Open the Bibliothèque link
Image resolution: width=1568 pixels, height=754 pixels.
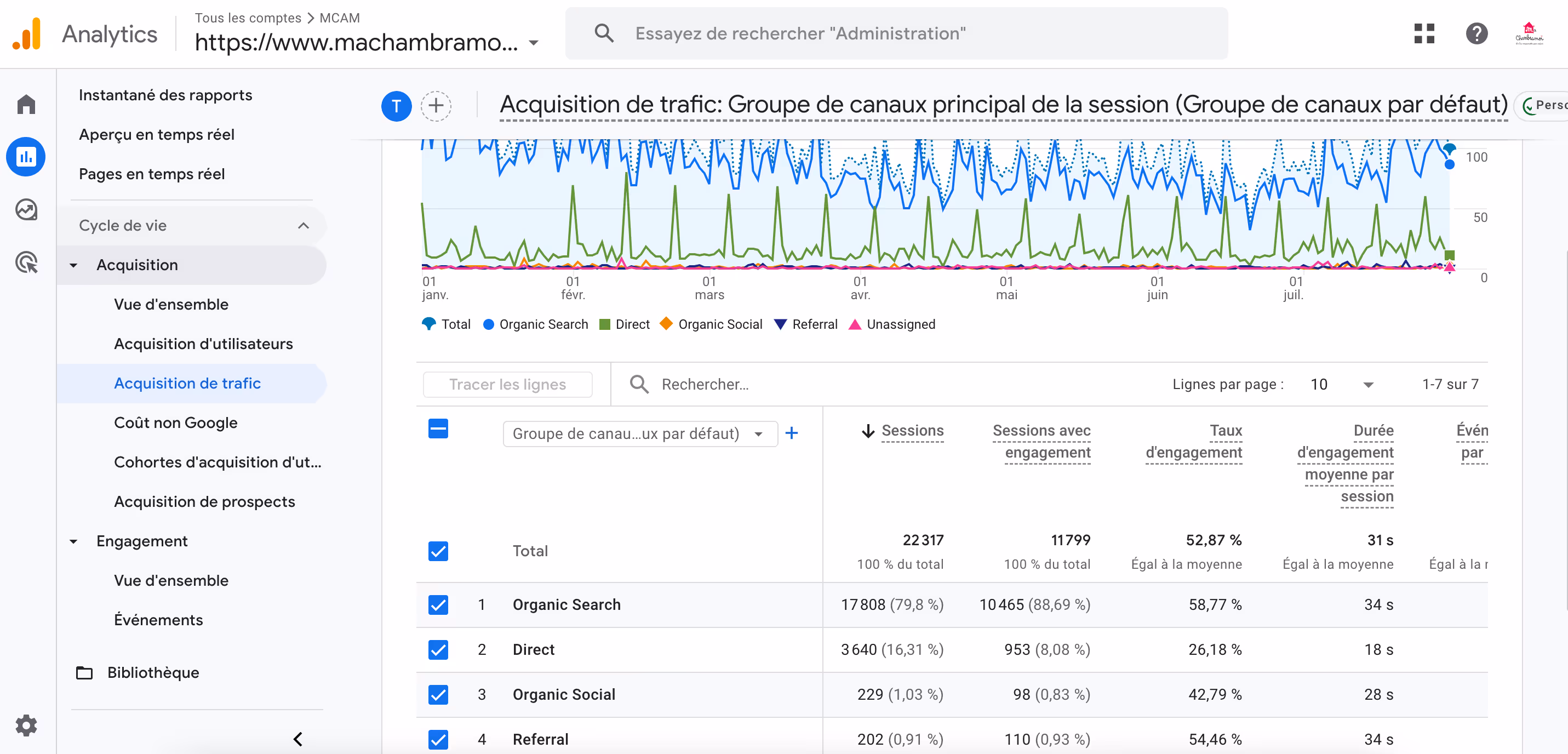point(153,672)
